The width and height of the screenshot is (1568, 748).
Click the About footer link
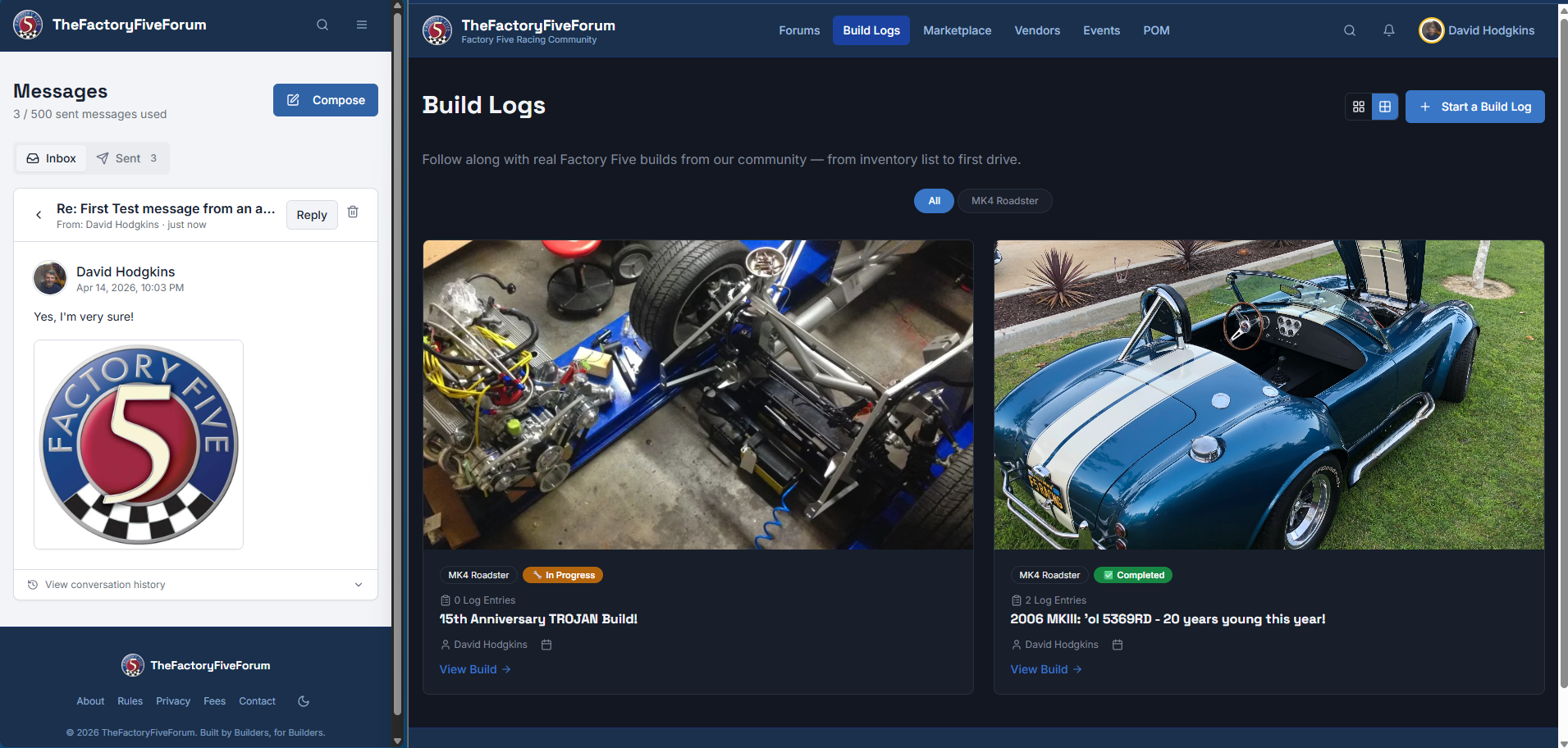coord(90,701)
